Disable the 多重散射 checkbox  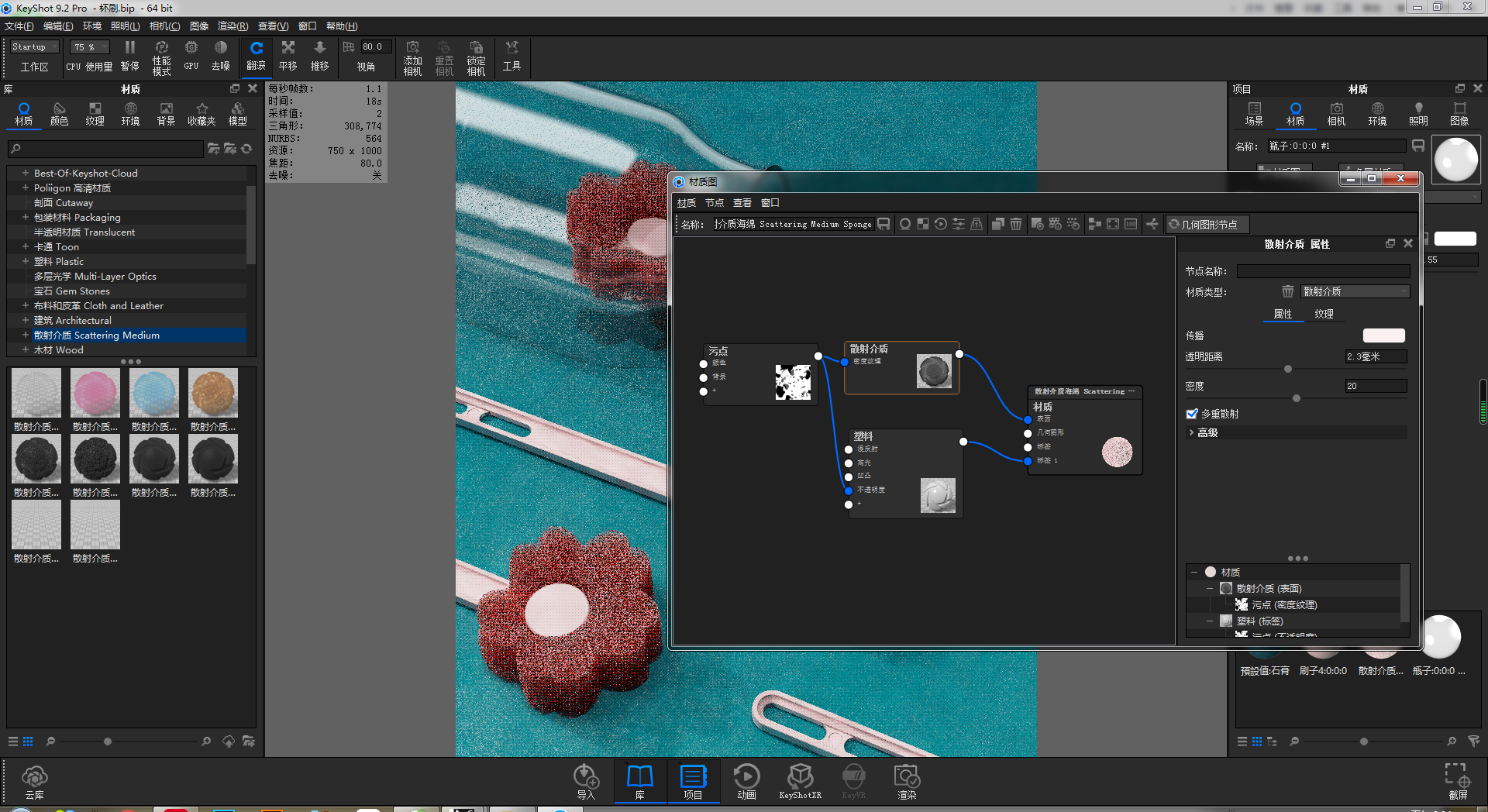click(x=1192, y=413)
